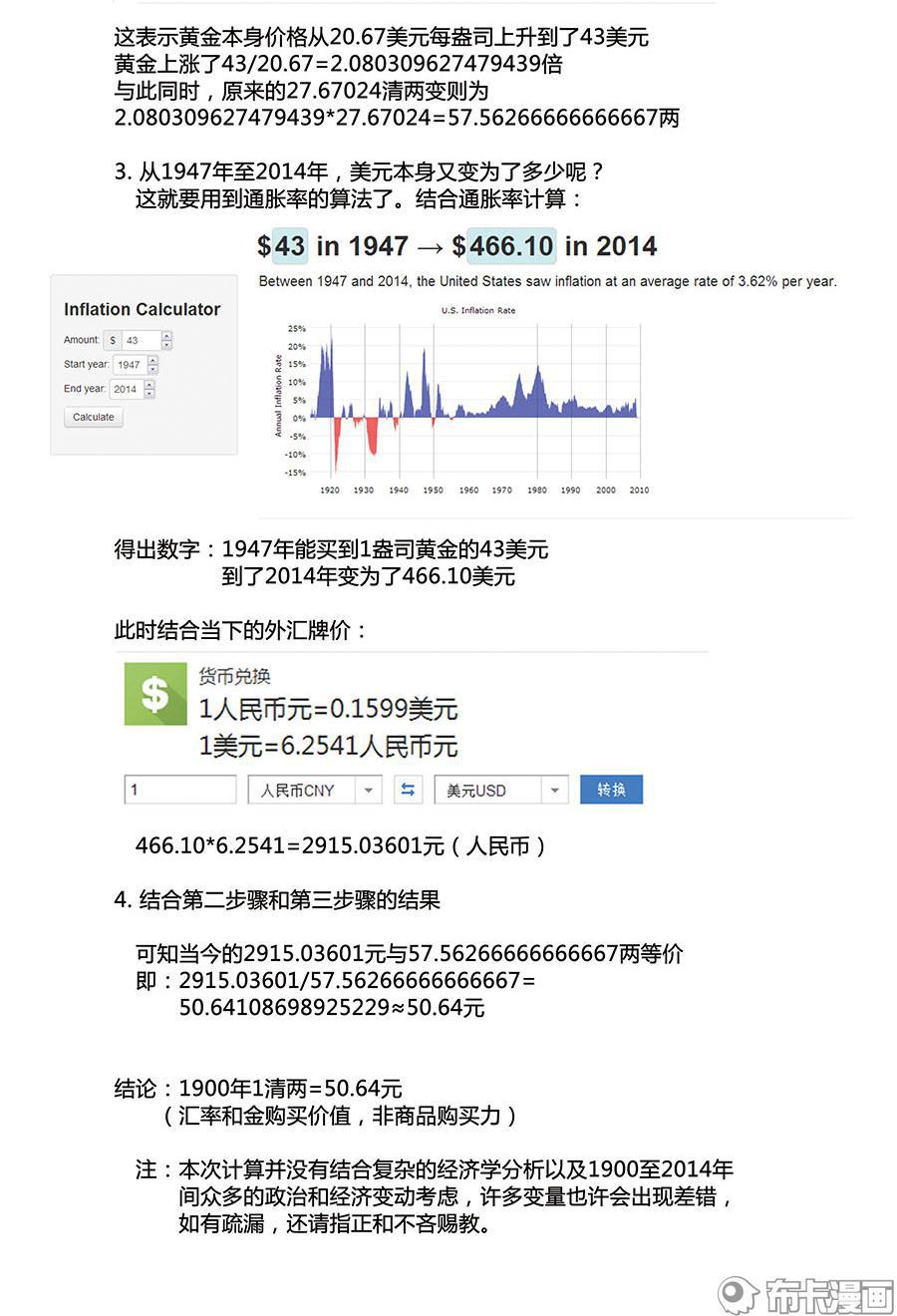Screen dimensions: 897x1316
Task: Click the 货币兑换 heading text
Action: pos(234,677)
